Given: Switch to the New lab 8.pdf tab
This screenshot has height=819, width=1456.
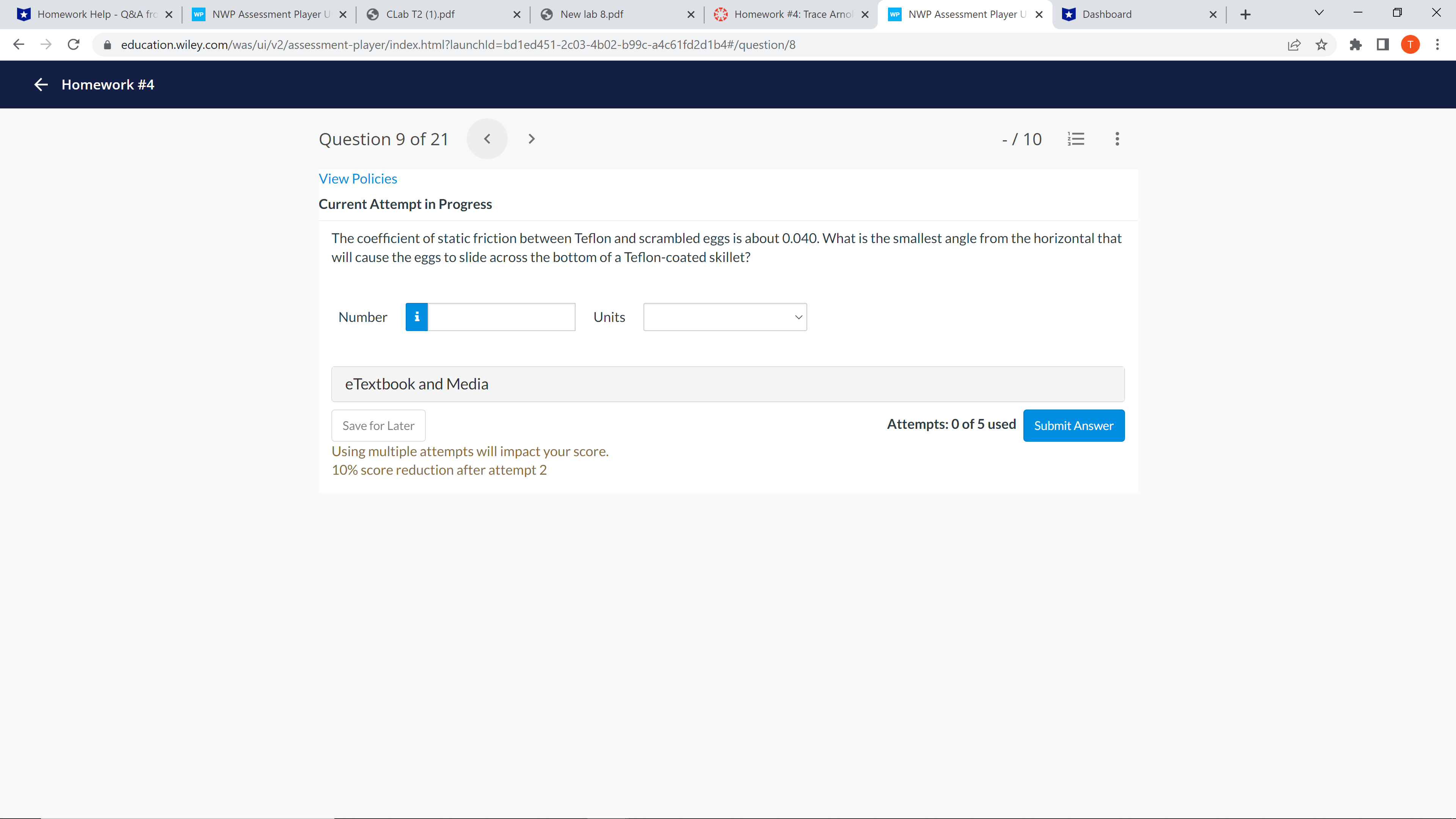Looking at the screenshot, I should click(591, 14).
